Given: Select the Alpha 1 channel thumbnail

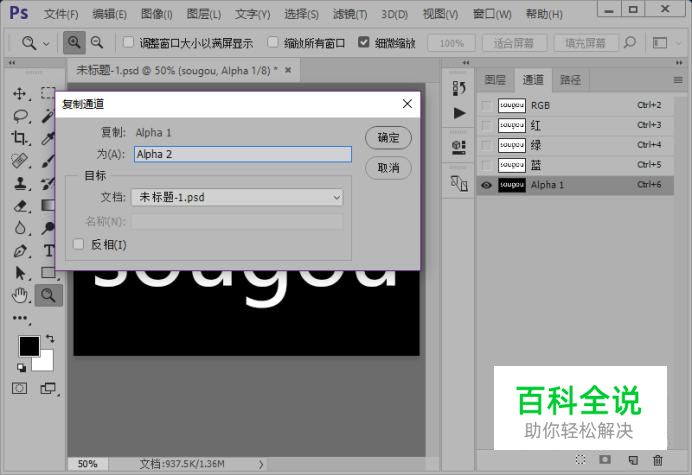Looking at the screenshot, I should (x=511, y=185).
